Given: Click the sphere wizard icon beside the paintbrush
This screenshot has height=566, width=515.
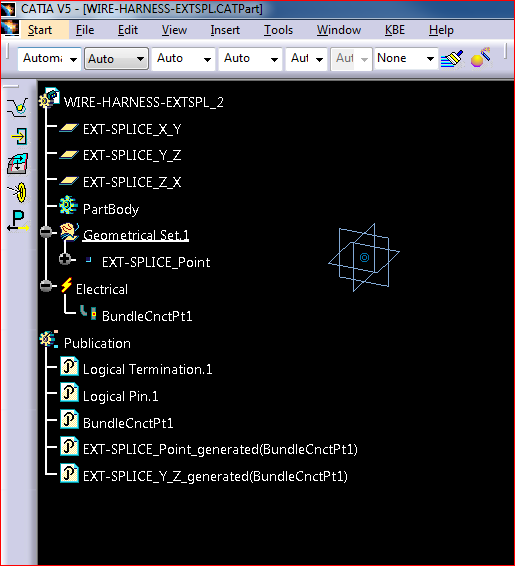Looking at the screenshot, I should click(x=481, y=58).
